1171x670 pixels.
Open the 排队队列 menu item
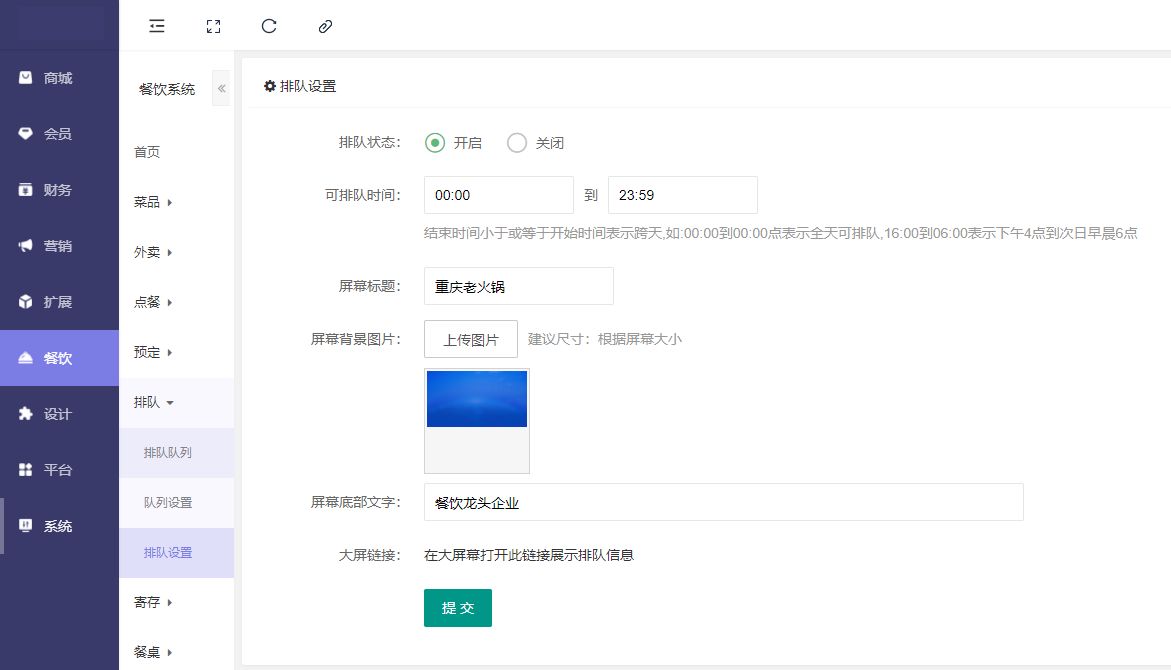coord(168,453)
